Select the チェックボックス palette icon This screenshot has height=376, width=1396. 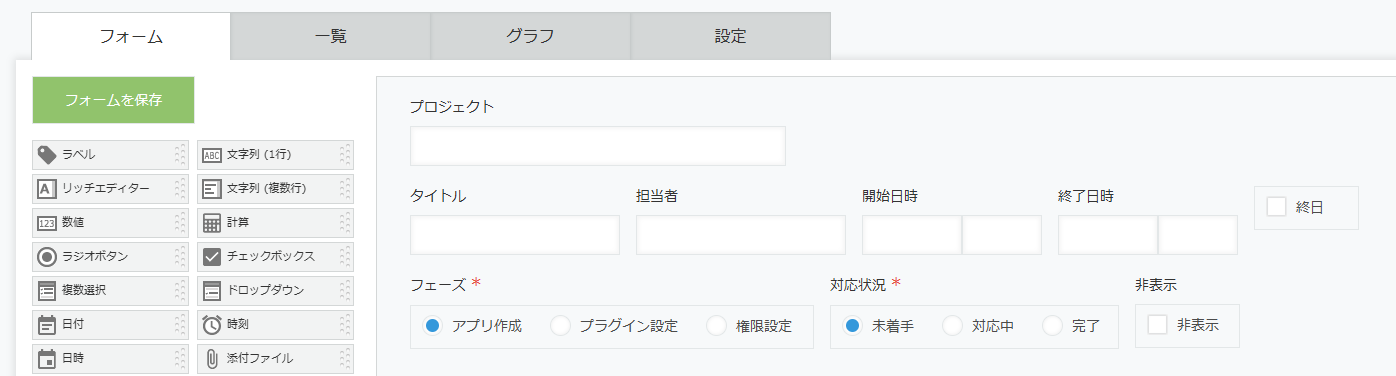[x=211, y=257]
